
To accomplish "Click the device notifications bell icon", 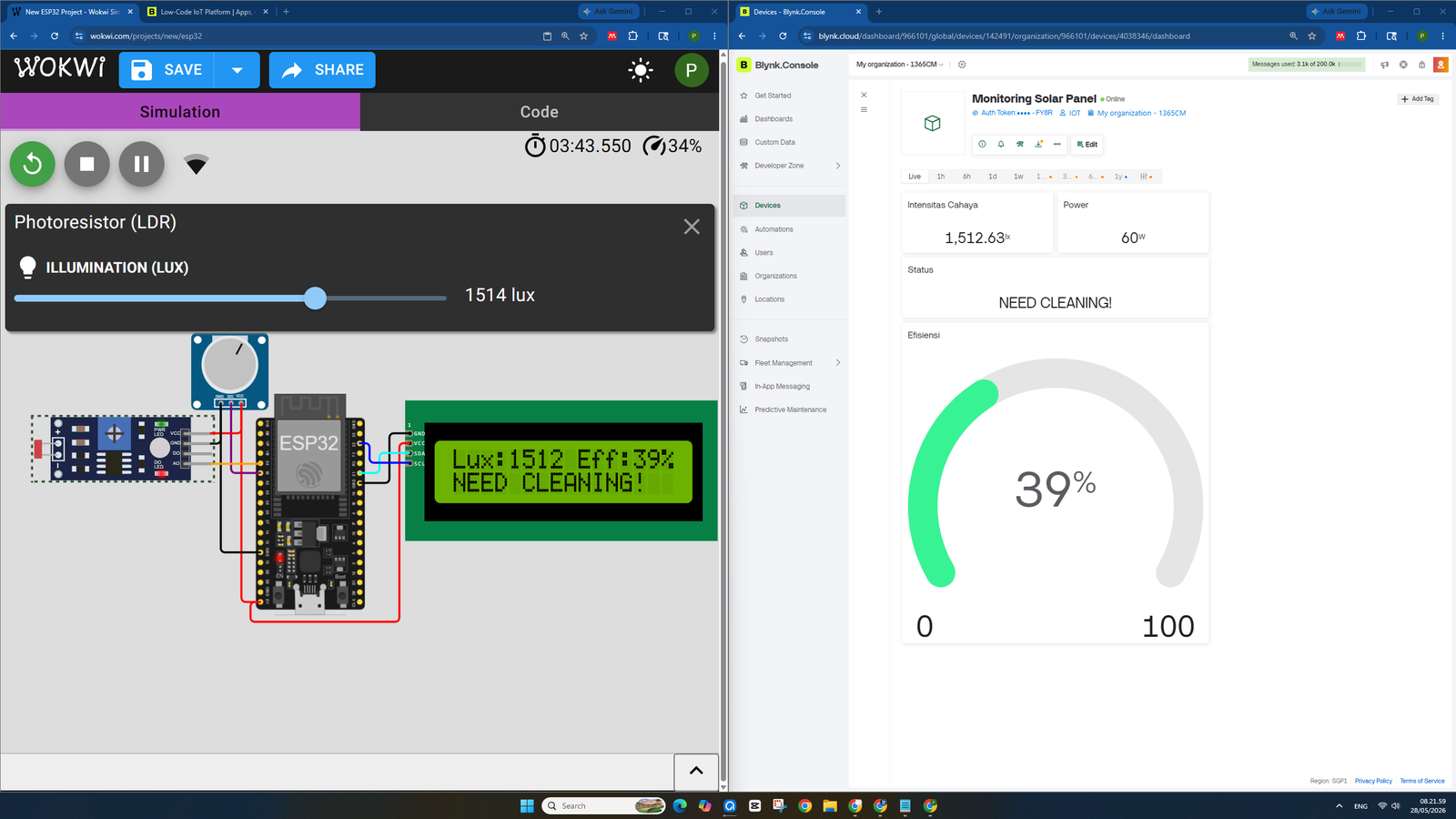I will click(x=1001, y=144).
